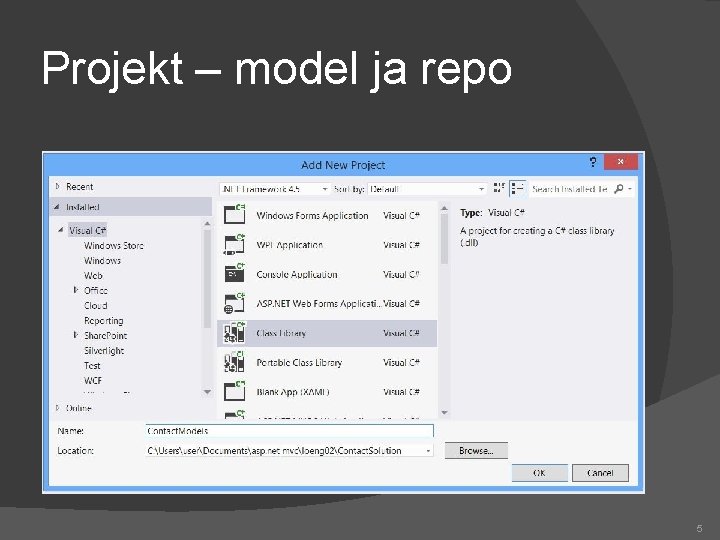
Task: Click the Browse... button
Action: click(476, 451)
